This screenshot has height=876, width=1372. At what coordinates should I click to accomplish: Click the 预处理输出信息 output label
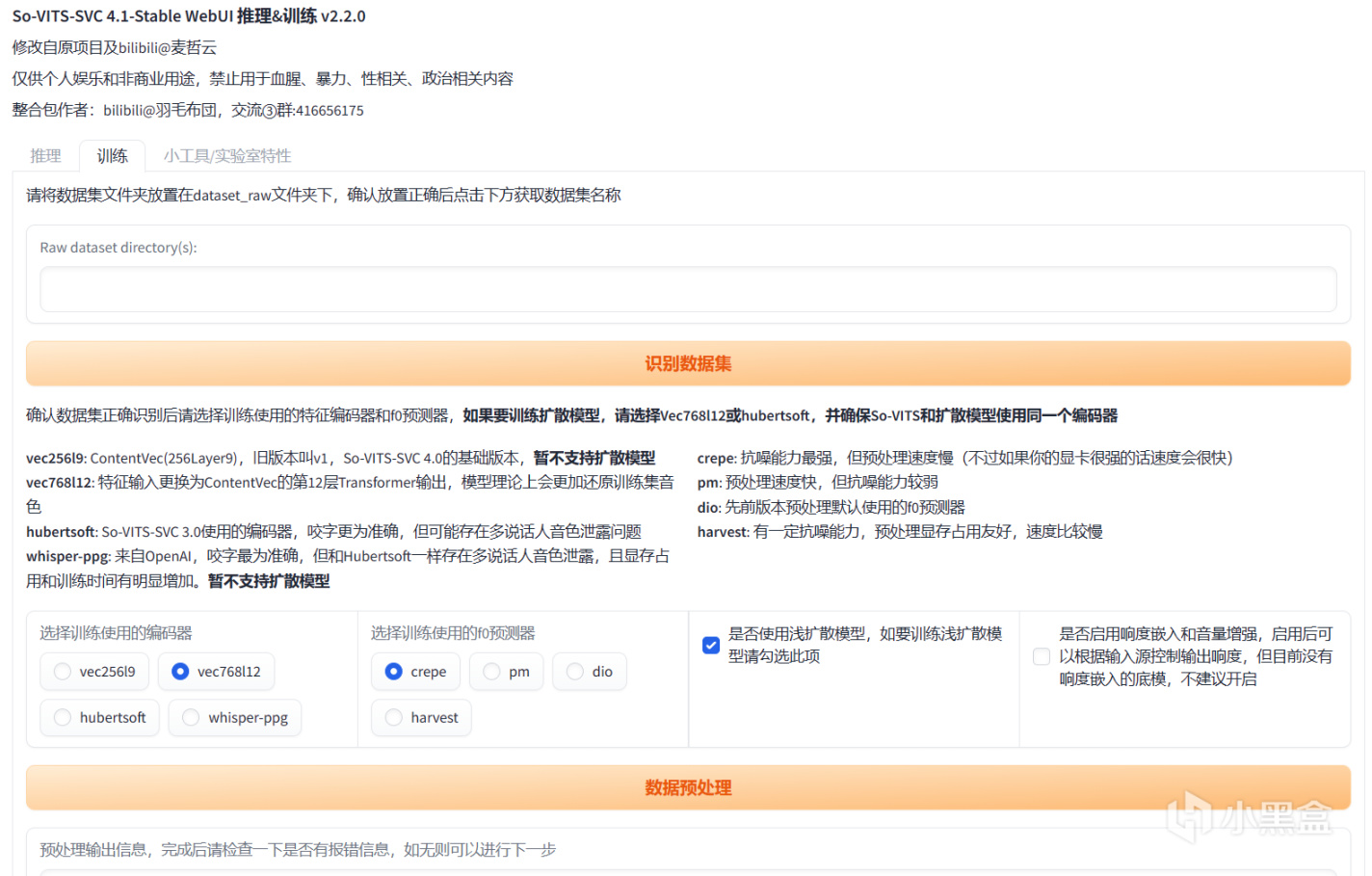click(x=298, y=850)
